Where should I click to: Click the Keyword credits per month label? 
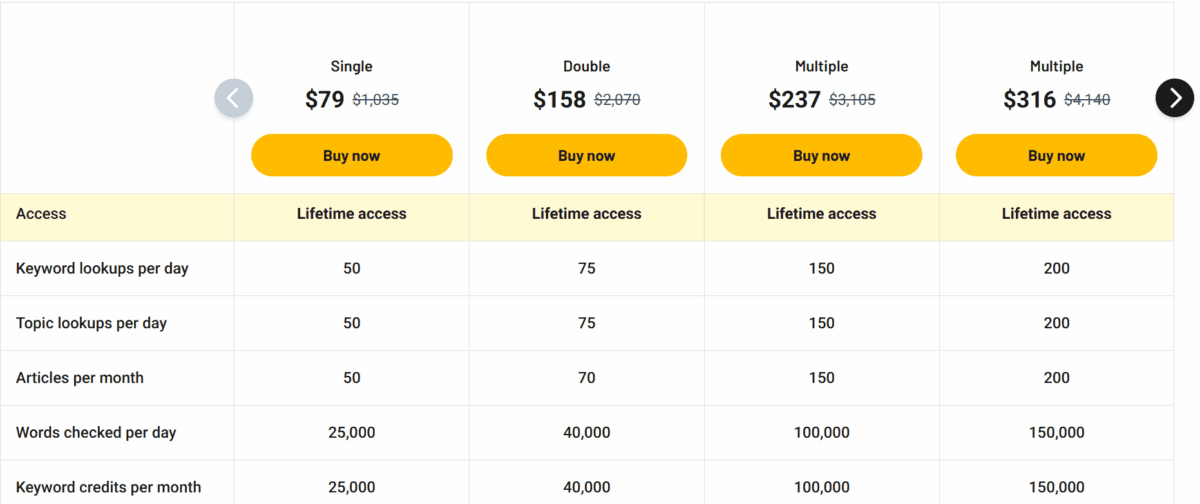[108, 487]
